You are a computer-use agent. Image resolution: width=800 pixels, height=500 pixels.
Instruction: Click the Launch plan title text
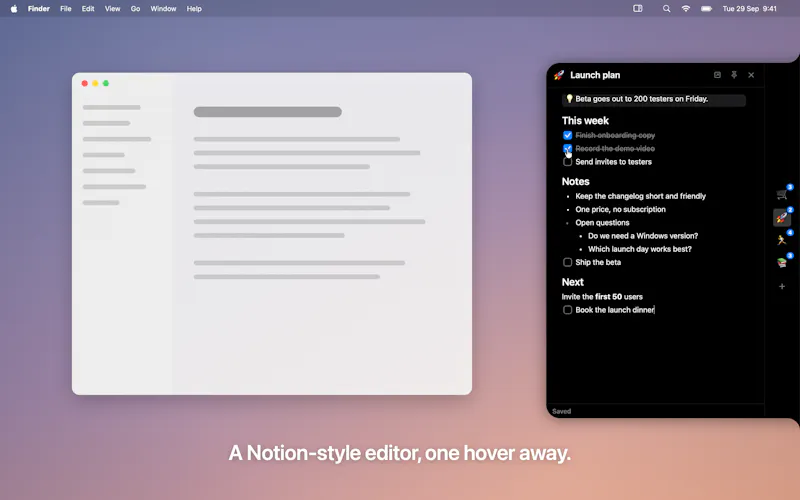pyautogui.click(x=595, y=75)
